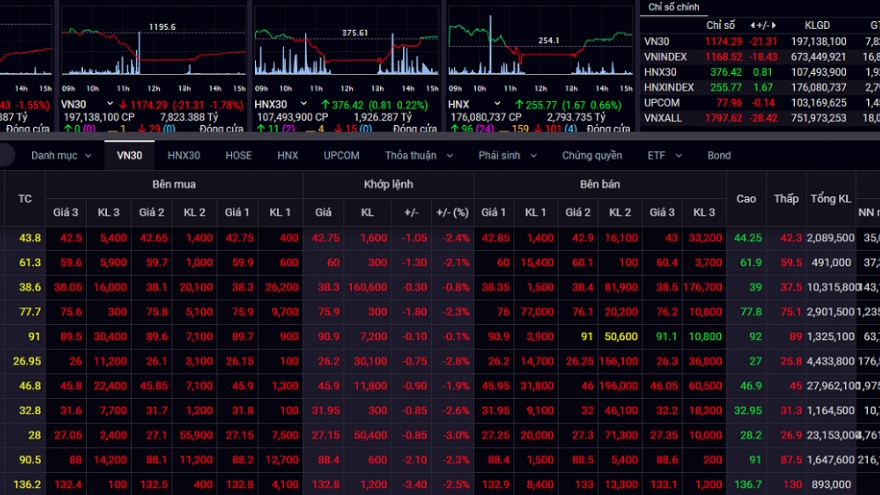Click the Cao column header
The width and height of the screenshot is (880, 495).
(746, 199)
